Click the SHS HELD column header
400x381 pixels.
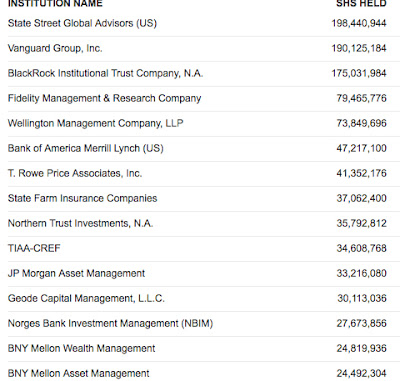click(x=361, y=3)
